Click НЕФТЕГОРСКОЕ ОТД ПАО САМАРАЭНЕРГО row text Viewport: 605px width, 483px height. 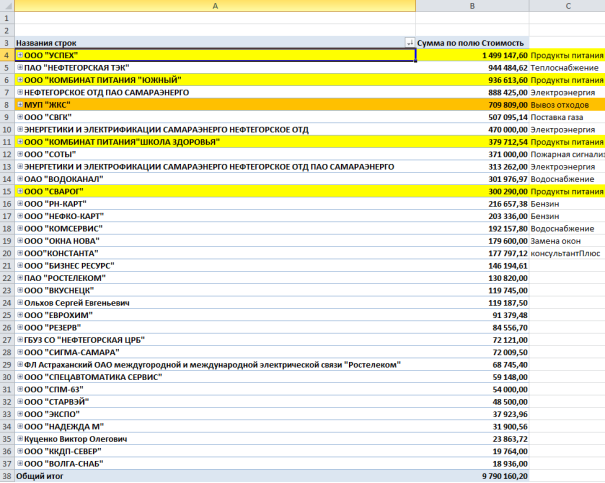pyautogui.click(x=106, y=92)
